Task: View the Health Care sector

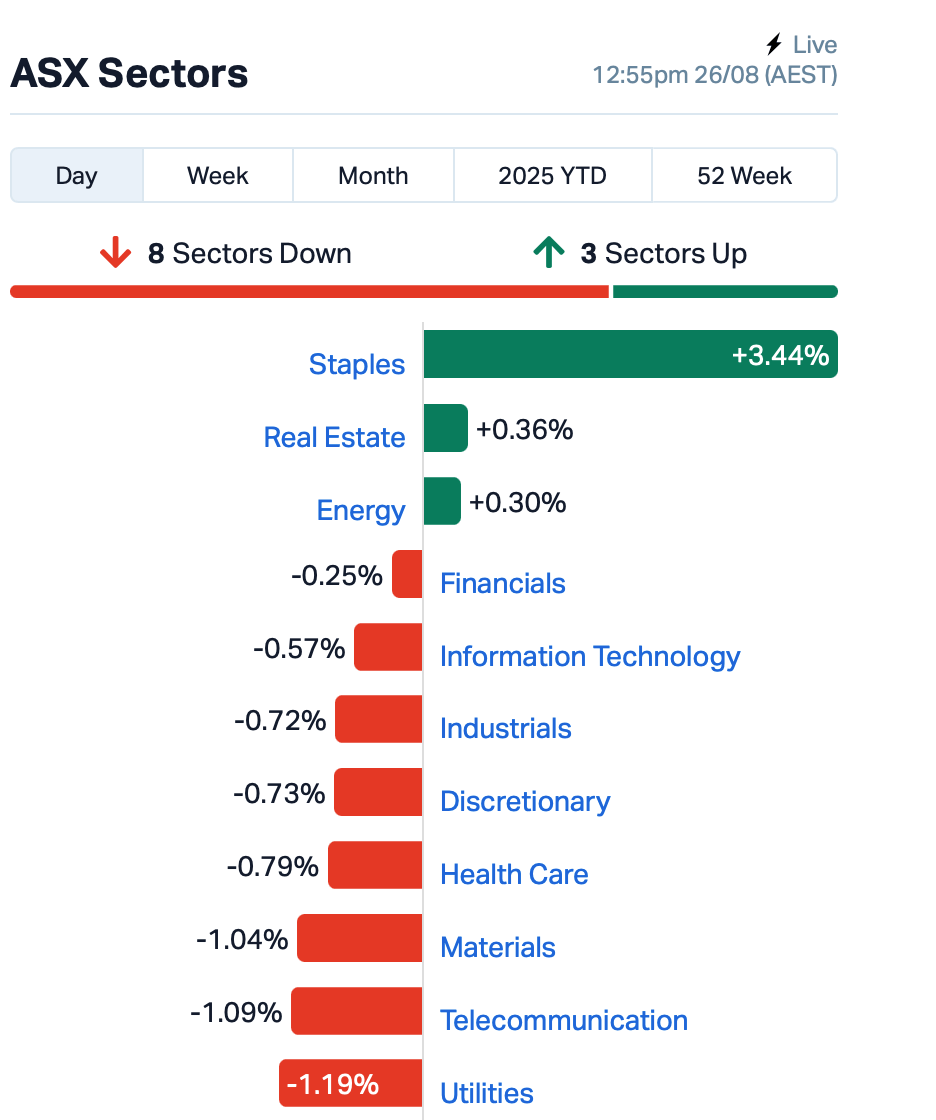Action: 514,874
